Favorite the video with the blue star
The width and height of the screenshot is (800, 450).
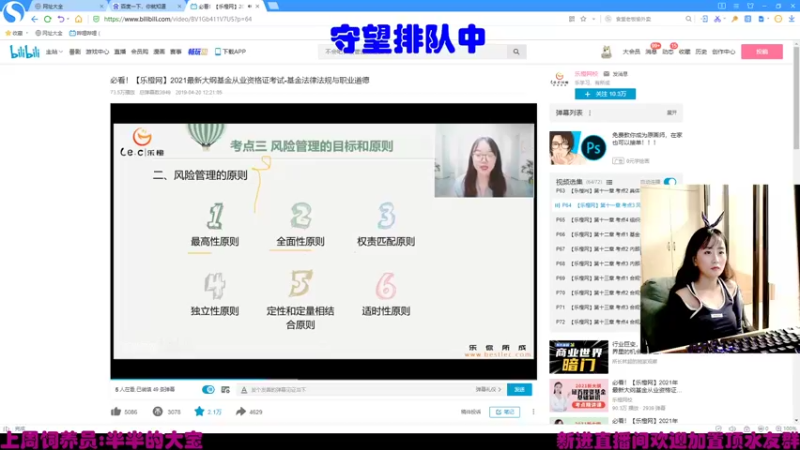coord(199,411)
